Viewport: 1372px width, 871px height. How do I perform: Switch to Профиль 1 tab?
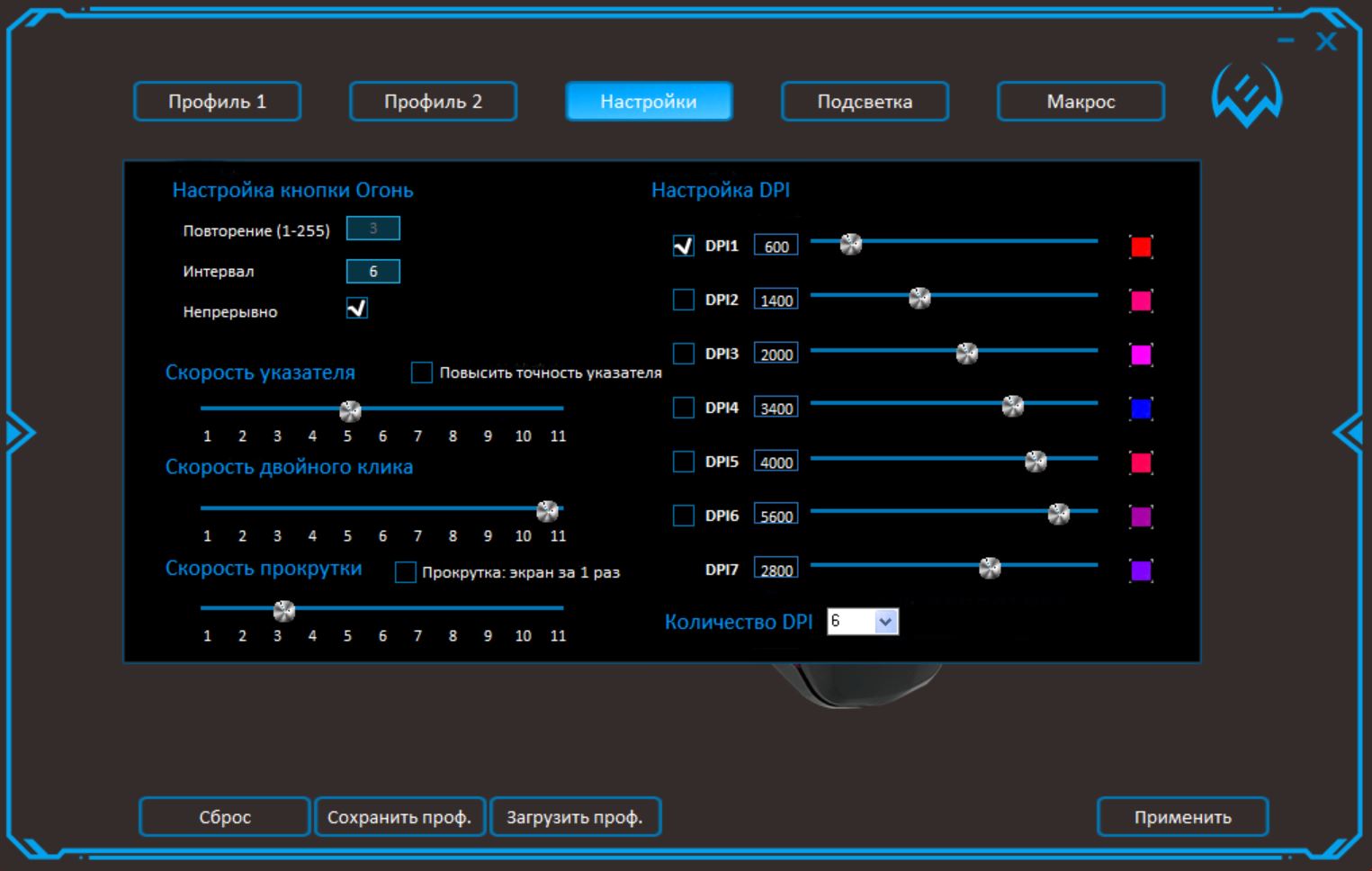click(x=217, y=102)
